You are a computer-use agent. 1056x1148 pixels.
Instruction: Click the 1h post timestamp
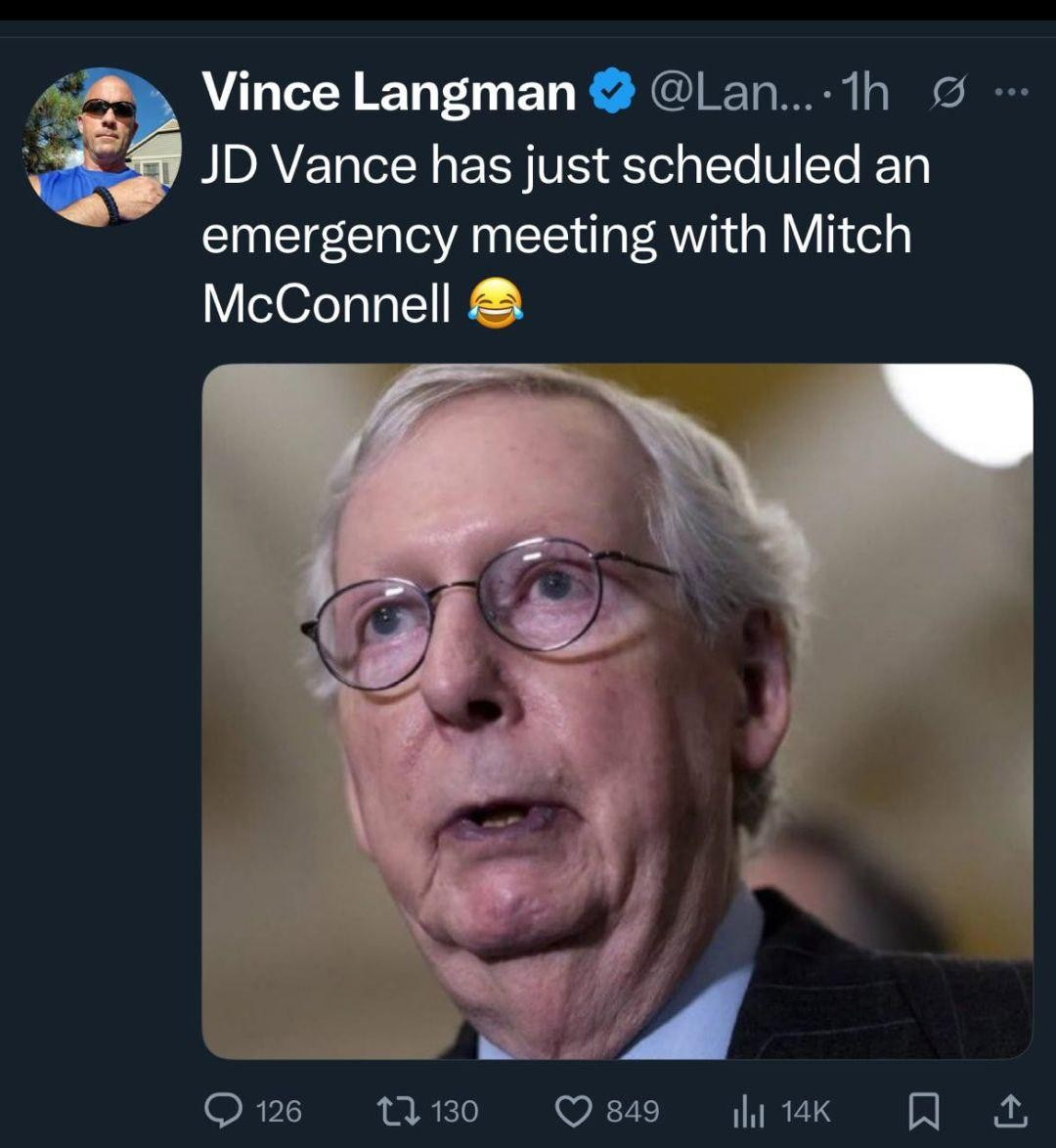[864, 94]
